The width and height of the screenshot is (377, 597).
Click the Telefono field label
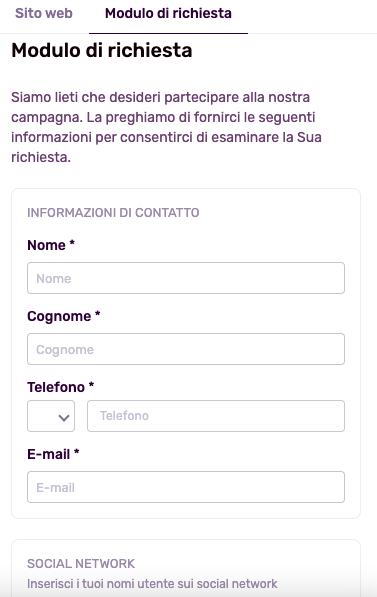pos(56,387)
